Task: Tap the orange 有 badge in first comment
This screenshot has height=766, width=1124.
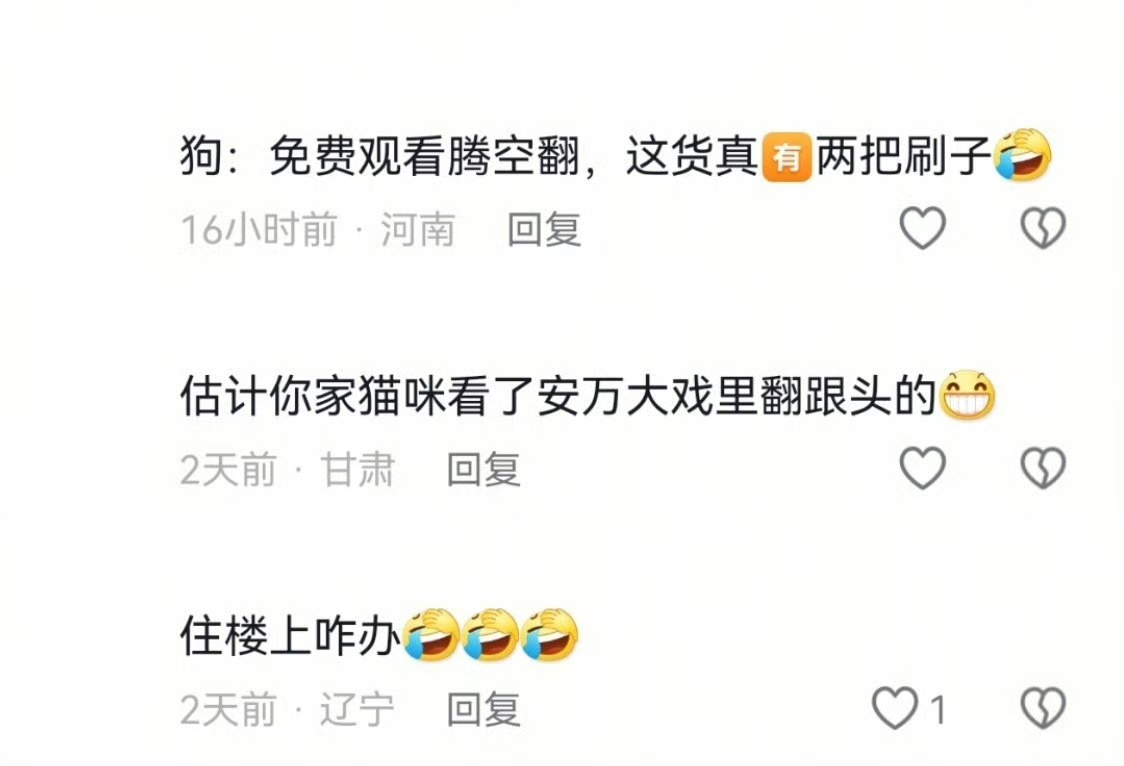Action: pyautogui.click(x=786, y=157)
